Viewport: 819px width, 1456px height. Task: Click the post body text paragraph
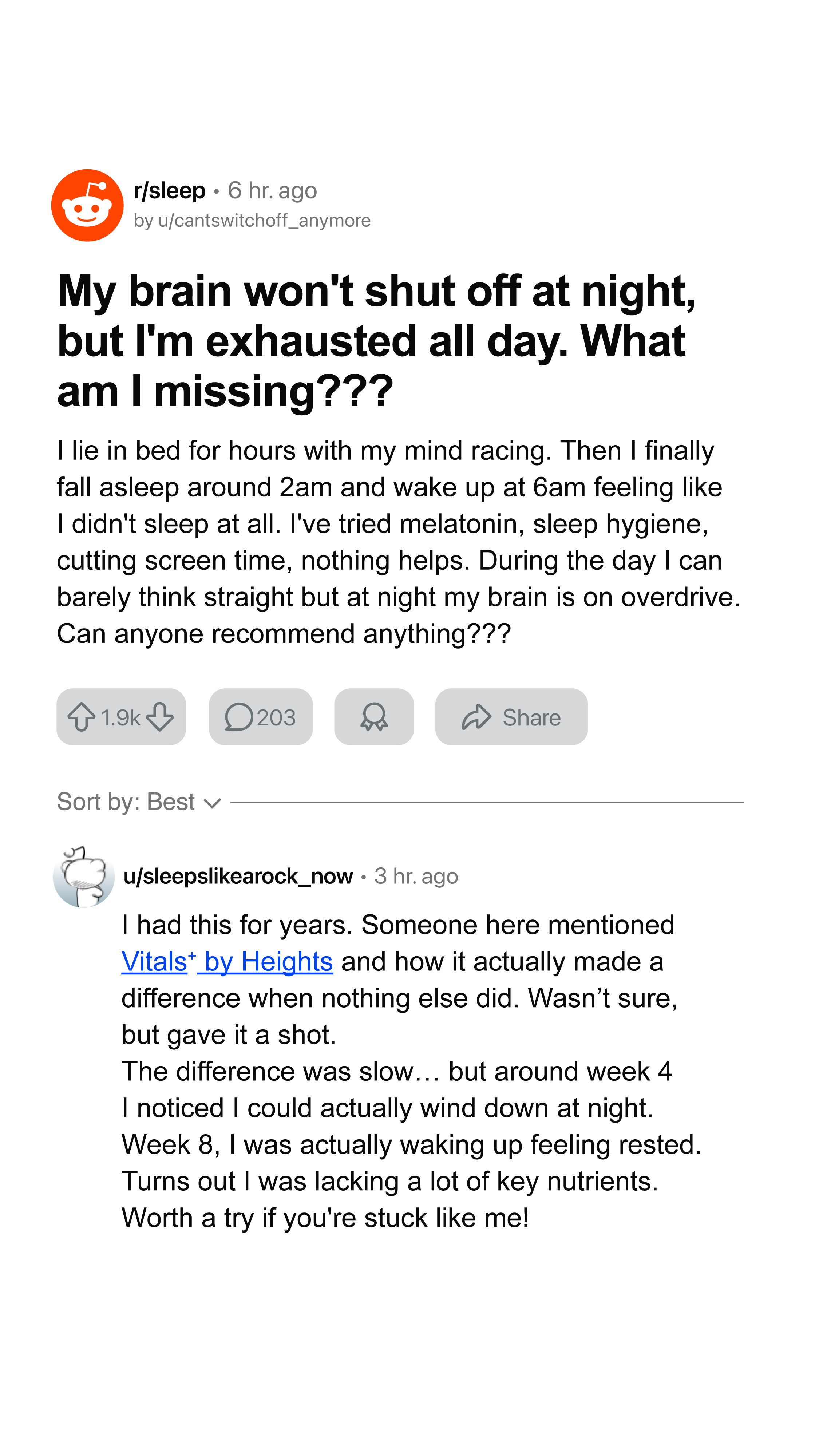(399, 542)
